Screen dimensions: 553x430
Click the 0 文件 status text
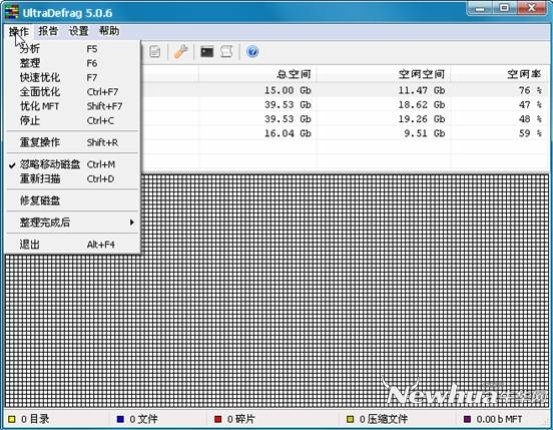click(x=143, y=419)
